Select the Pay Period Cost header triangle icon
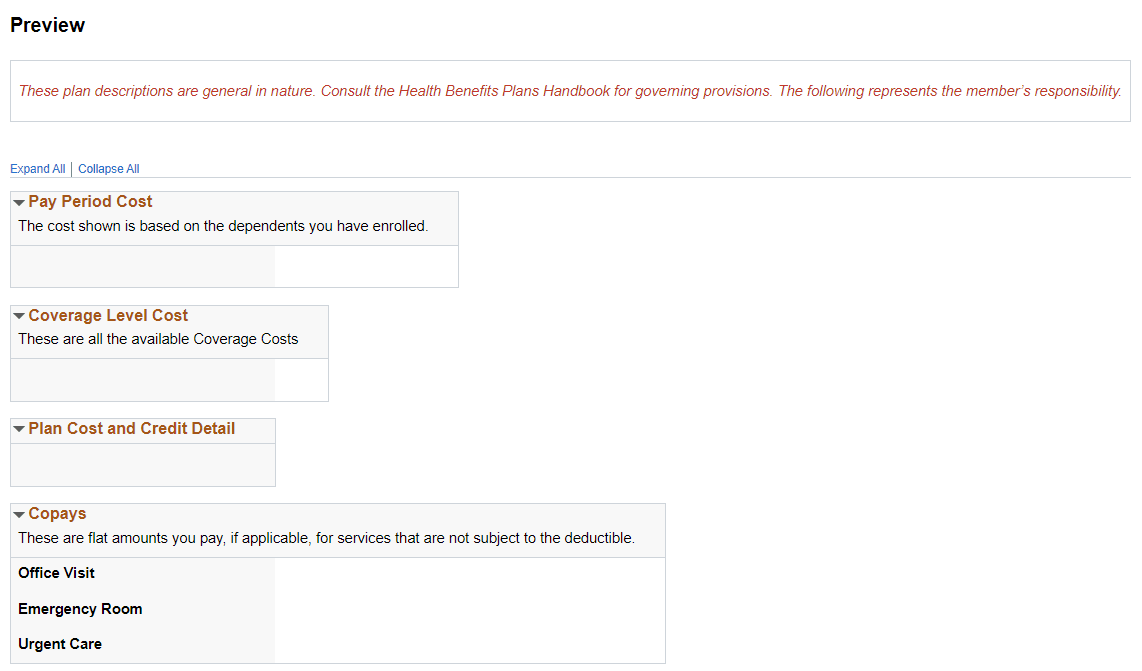Screen dimensions: 1142x671 pos(19,201)
